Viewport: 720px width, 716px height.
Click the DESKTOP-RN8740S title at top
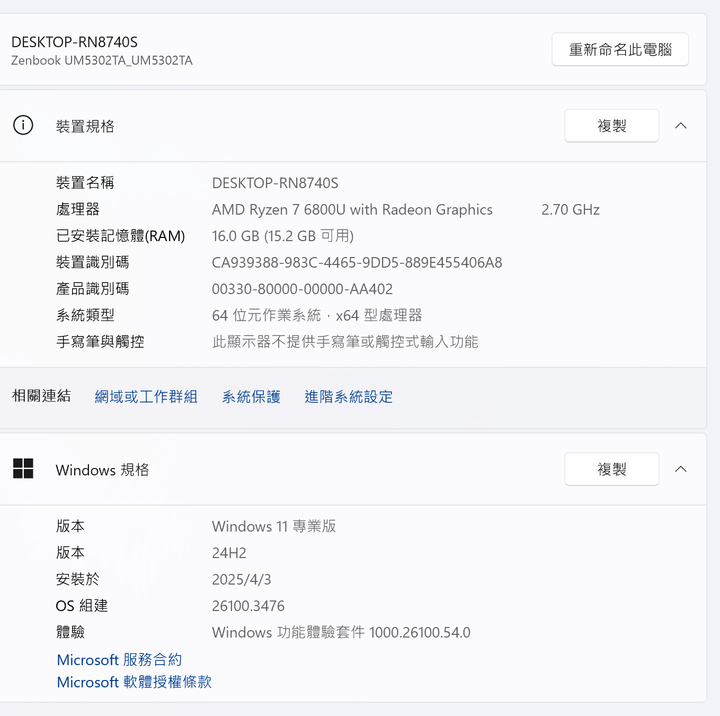pyautogui.click(x=74, y=42)
